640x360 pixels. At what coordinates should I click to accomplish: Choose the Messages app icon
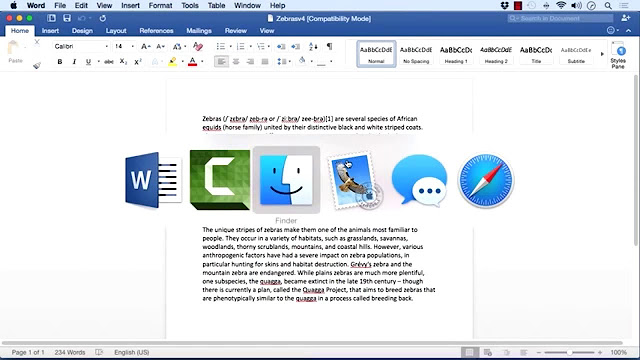click(x=419, y=181)
